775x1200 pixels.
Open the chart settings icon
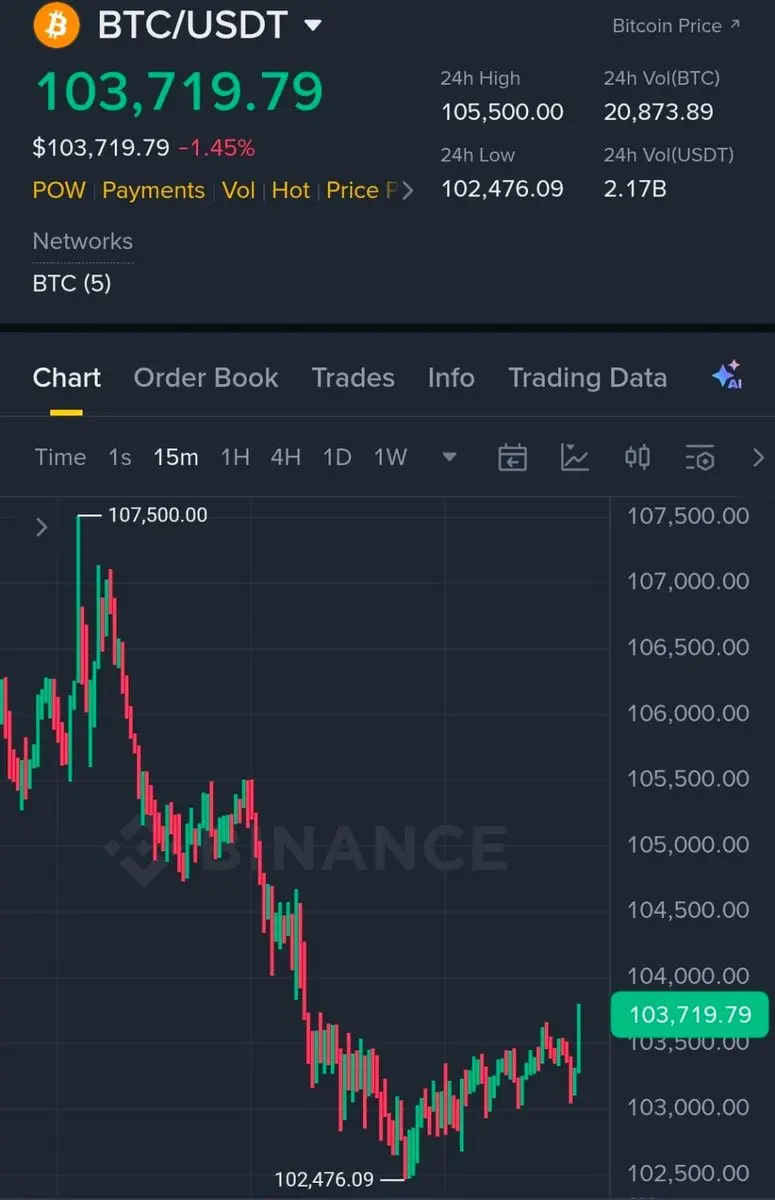pyautogui.click(x=700, y=458)
